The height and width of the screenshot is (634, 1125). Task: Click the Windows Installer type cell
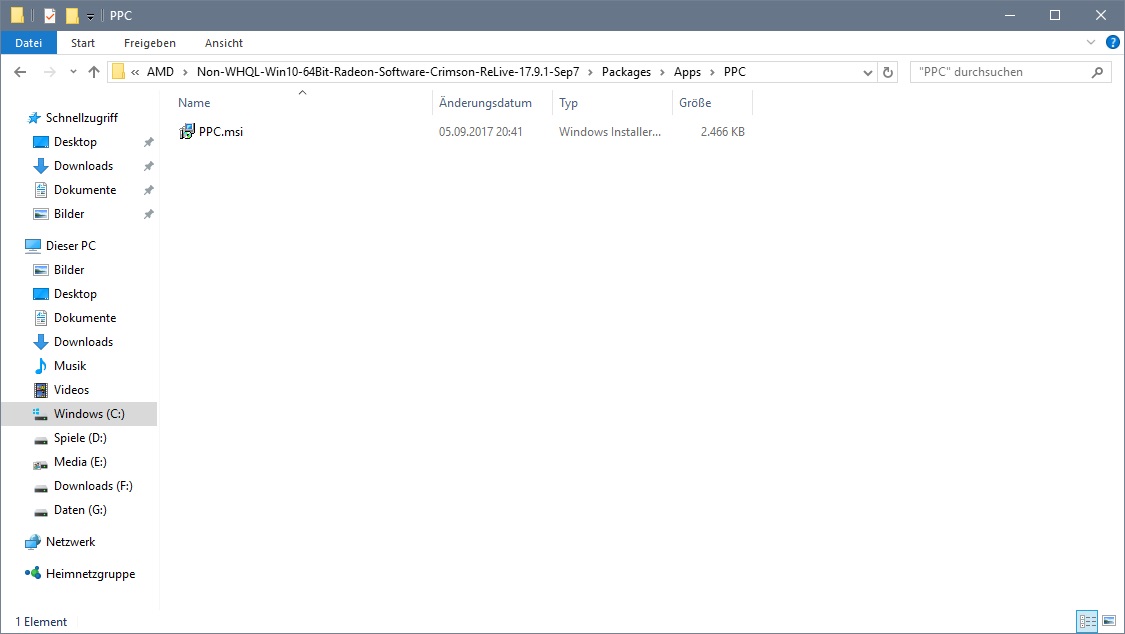(610, 132)
